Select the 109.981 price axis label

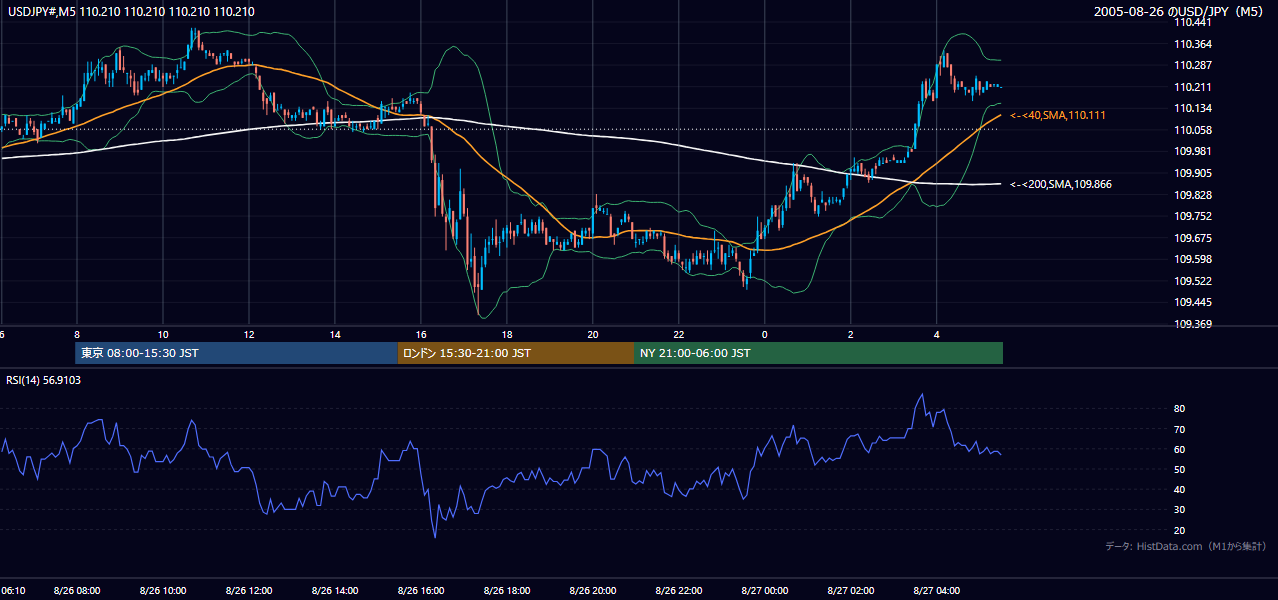[1193, 151]
